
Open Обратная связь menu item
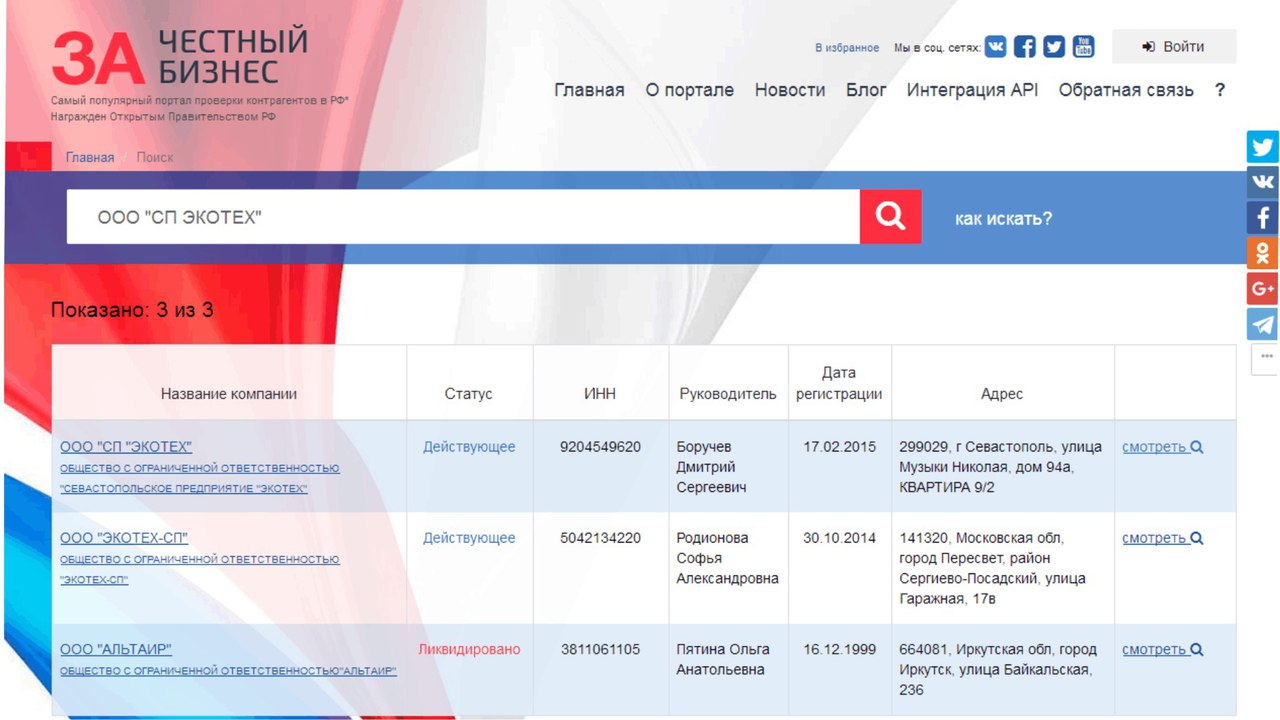click(x=1126, y=90)
